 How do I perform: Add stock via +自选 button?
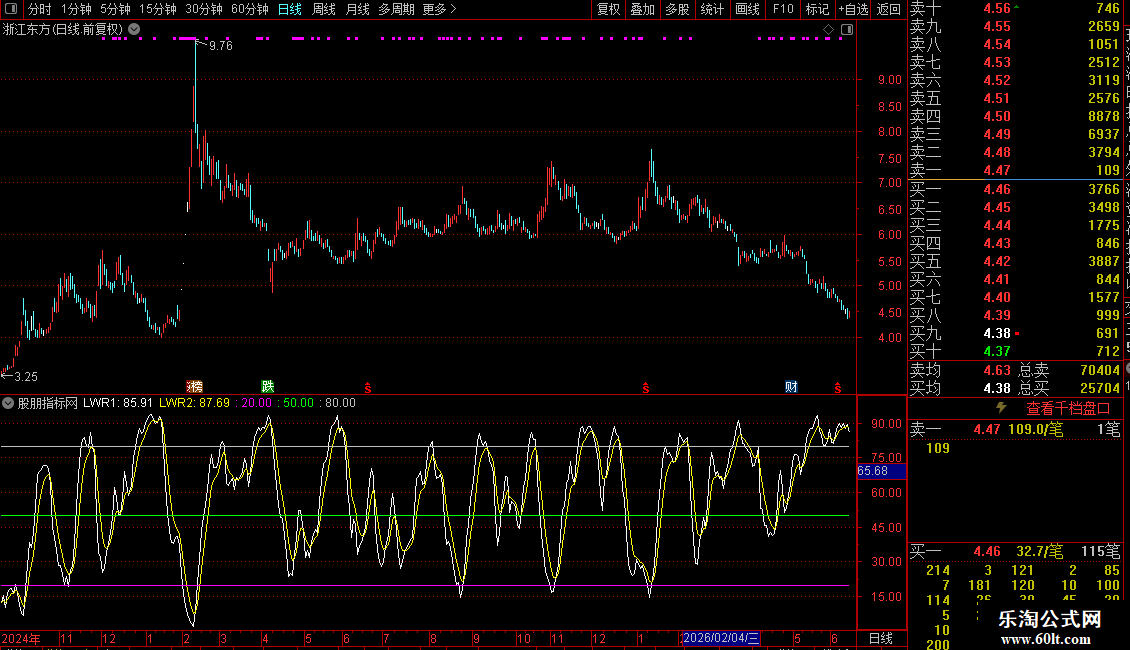click(853, 9)
